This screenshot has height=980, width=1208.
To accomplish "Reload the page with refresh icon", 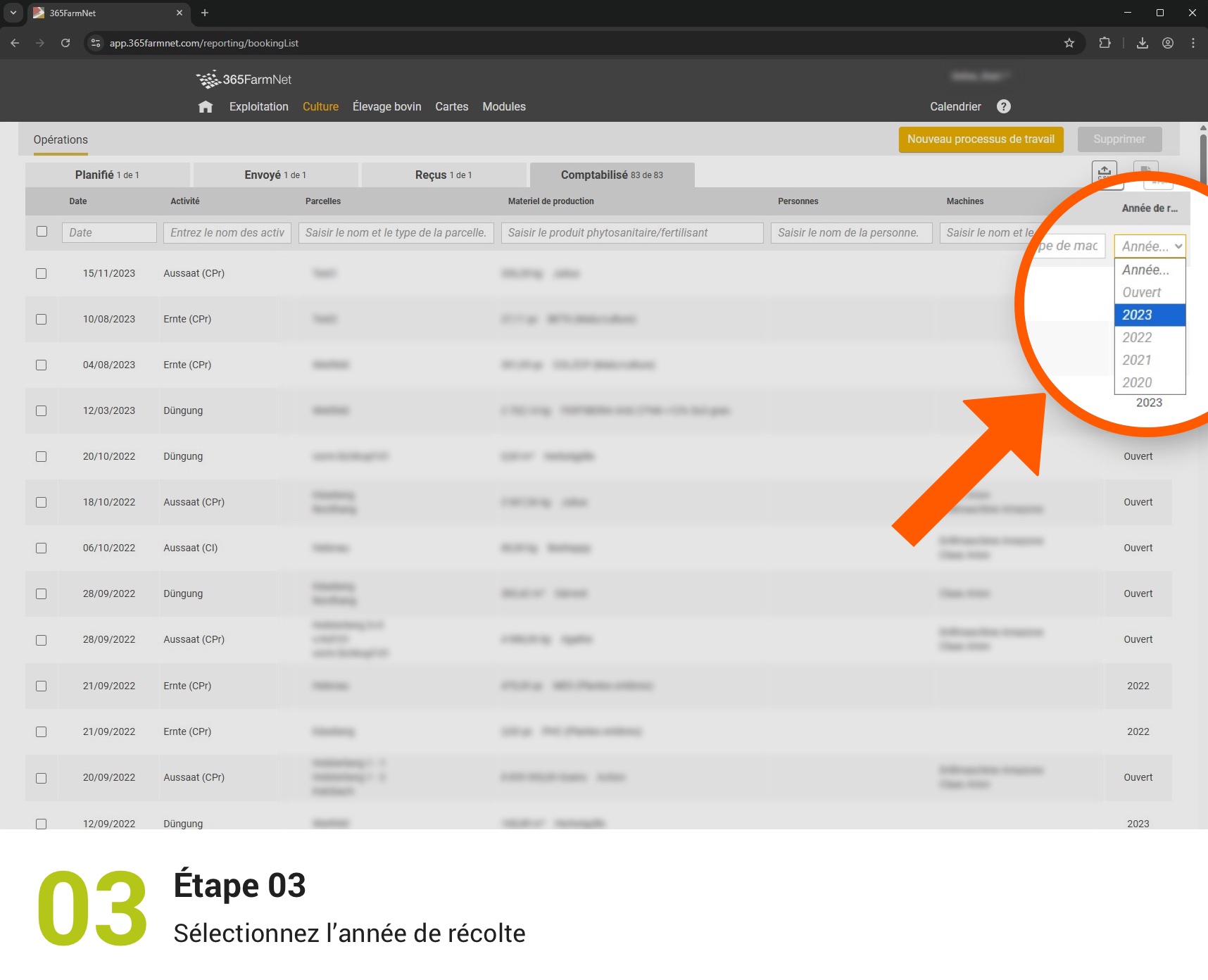I will [65, 43].
